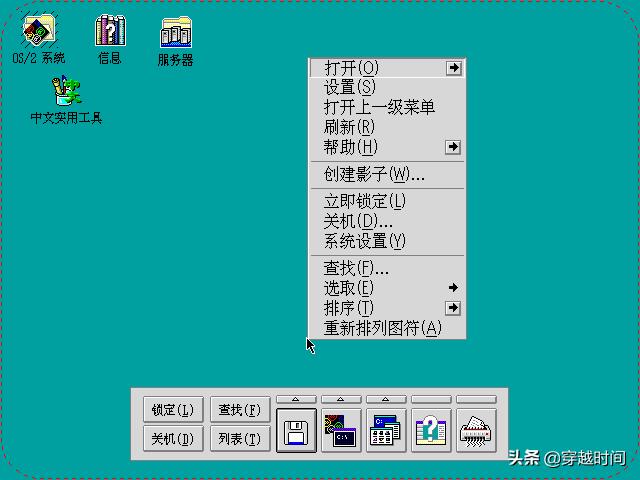Click the shredder icon in launchpad
Viewport: 640px width, 480px height.
point(476,431)
